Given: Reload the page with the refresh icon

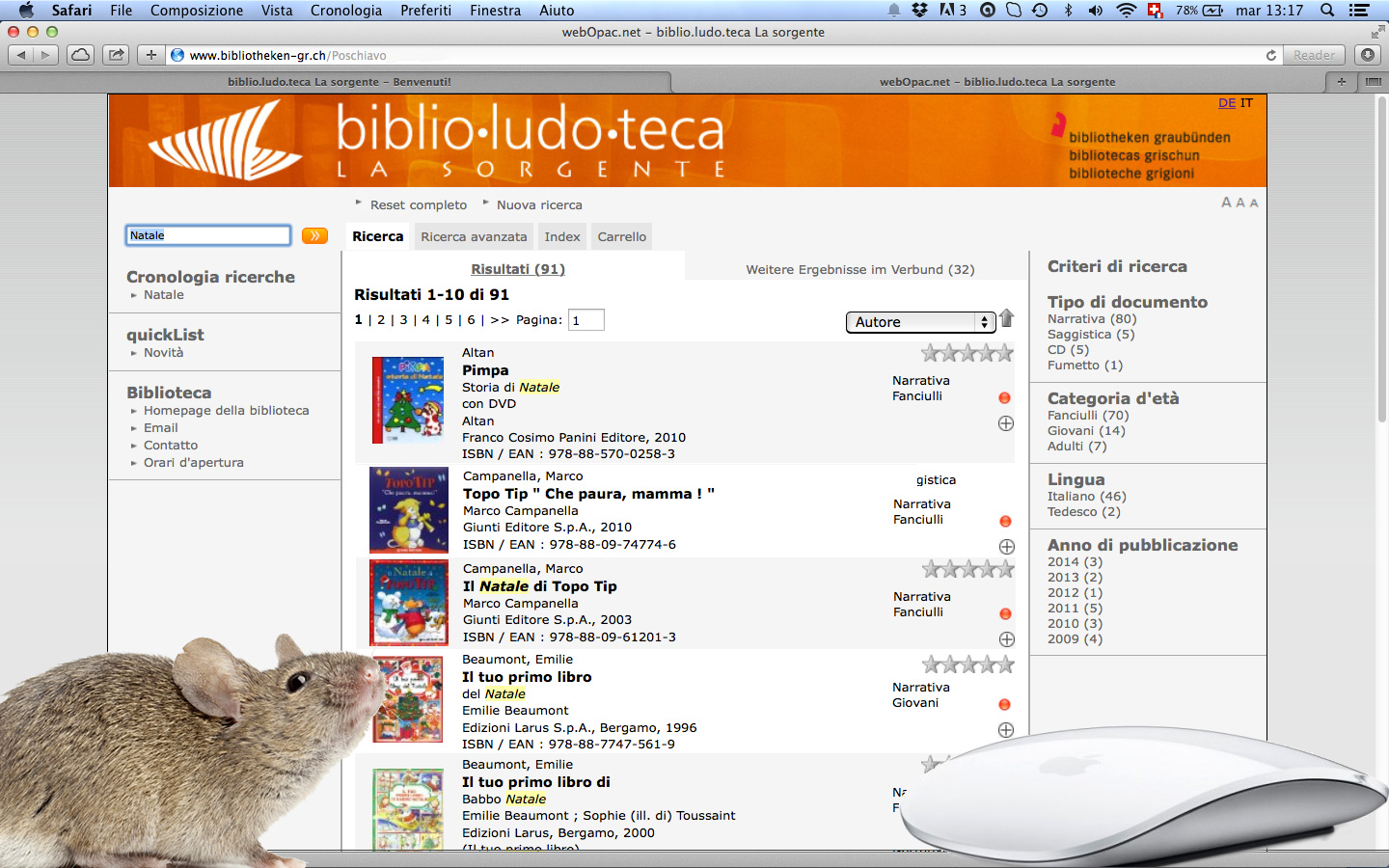Looking at the screenshot, I should [1271, 55].
